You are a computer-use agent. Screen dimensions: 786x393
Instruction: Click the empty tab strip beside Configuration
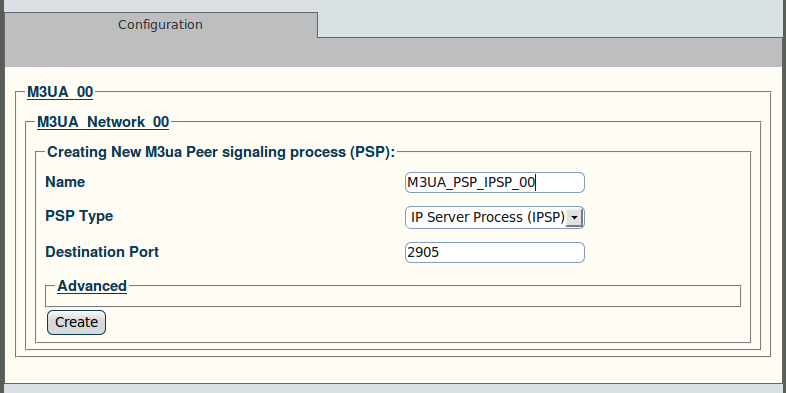pyautogui.click(x=551, y=19)
